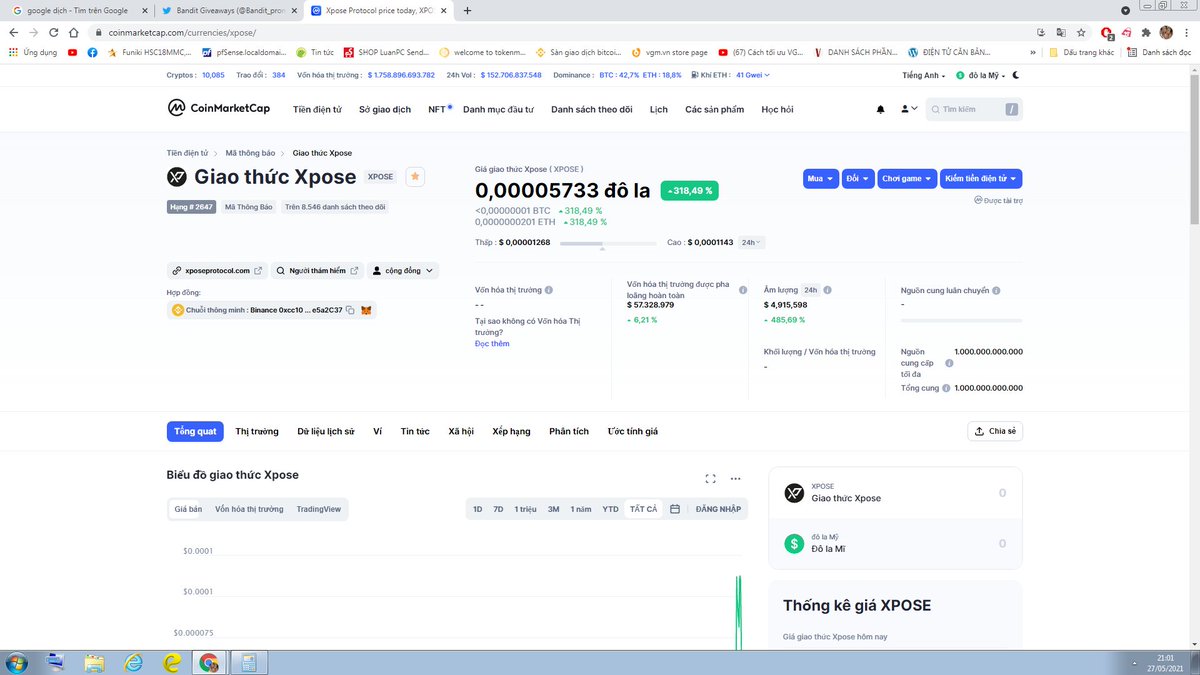Go back in browser history
The image size is (1200, 675).
[14, 32]
